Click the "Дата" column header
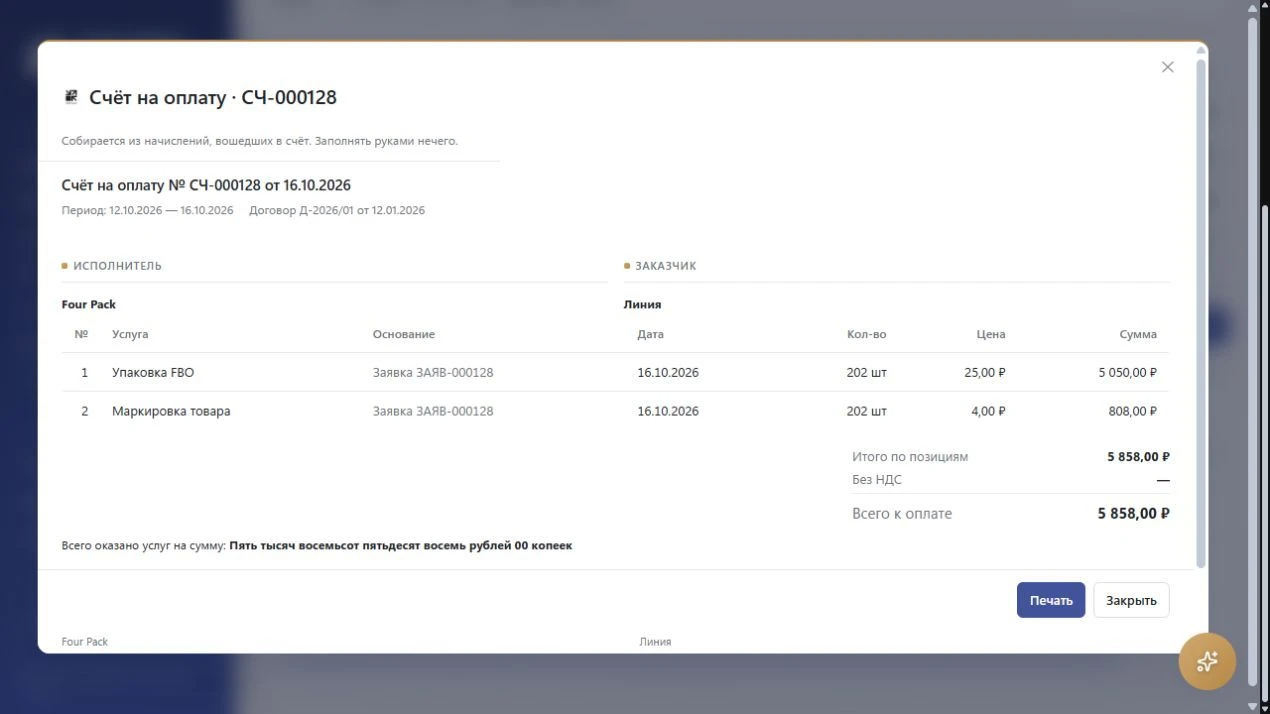 tap(650, 334)
